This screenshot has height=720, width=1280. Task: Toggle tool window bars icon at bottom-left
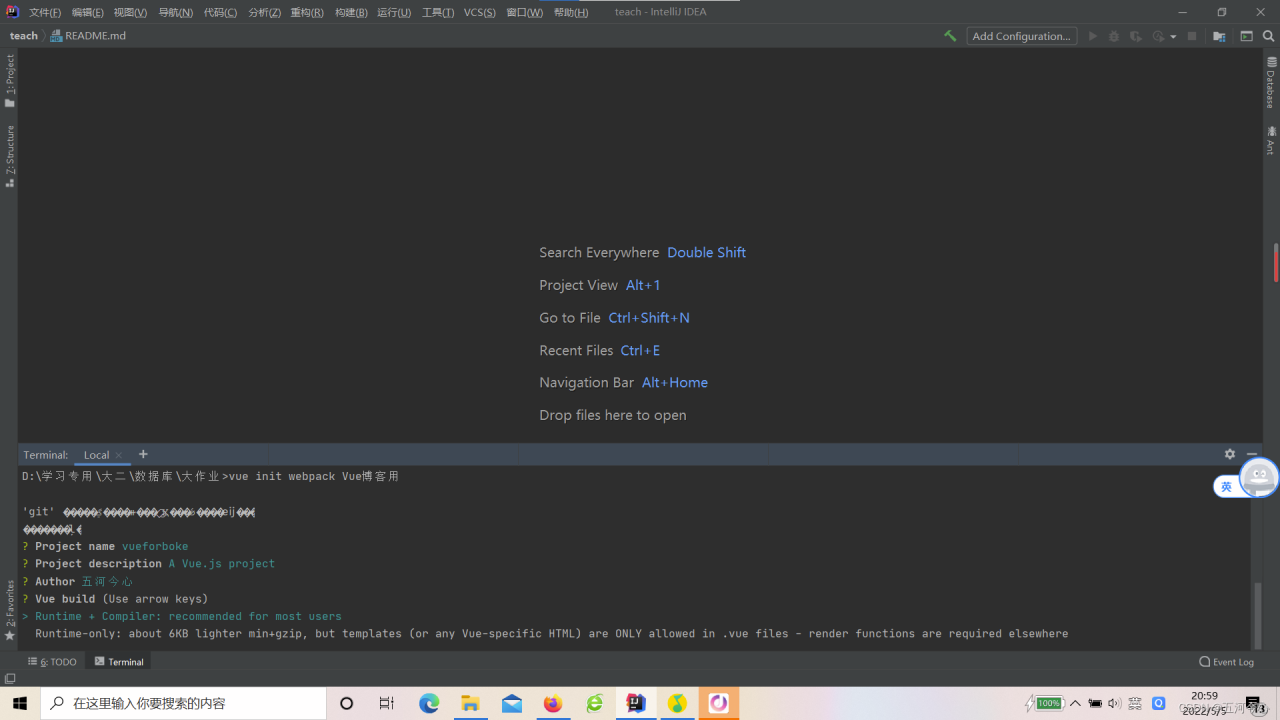(x=9, y=679)
